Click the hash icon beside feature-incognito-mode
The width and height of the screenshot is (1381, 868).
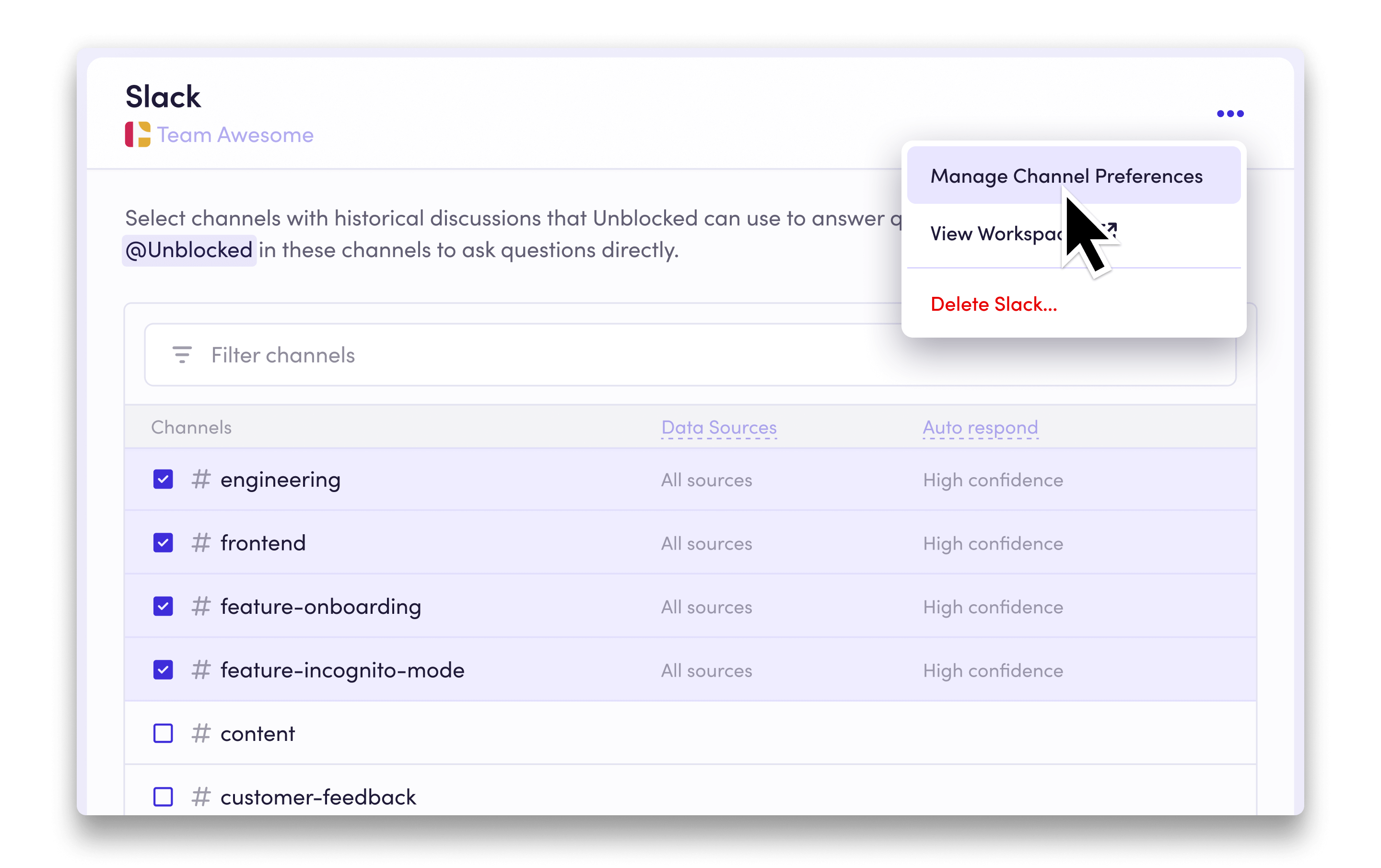click(201, 669)
